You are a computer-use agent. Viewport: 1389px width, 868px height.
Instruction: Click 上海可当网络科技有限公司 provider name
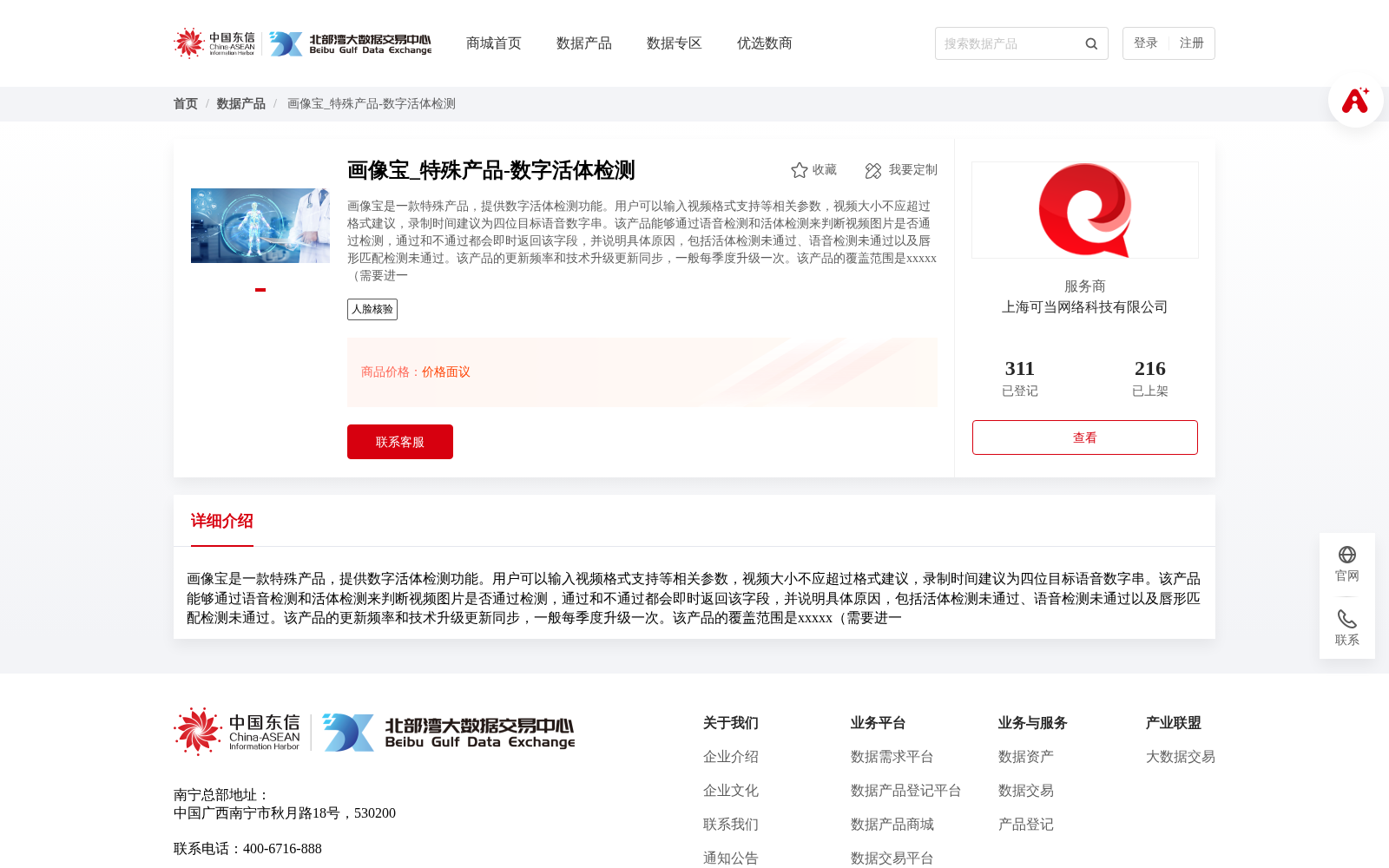click(1085, 307)
